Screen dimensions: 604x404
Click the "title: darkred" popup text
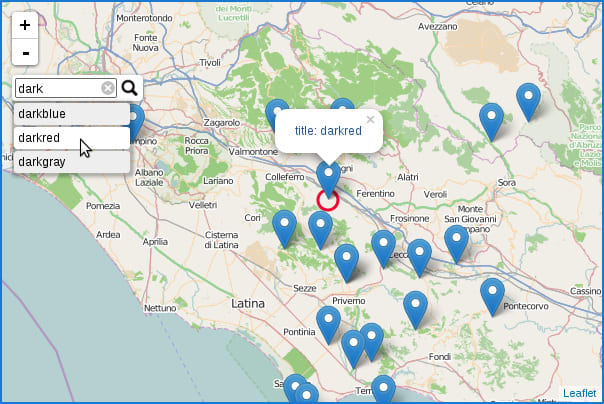coord(328,131)
